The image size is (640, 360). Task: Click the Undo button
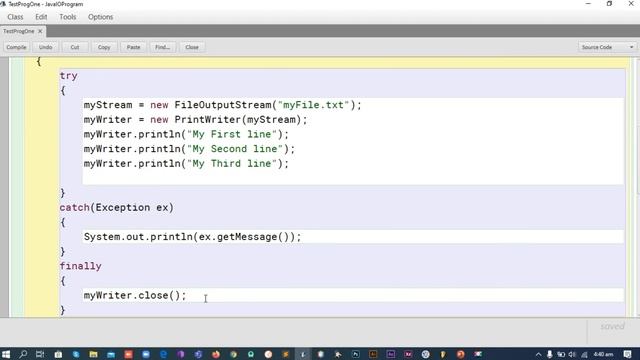45,47
